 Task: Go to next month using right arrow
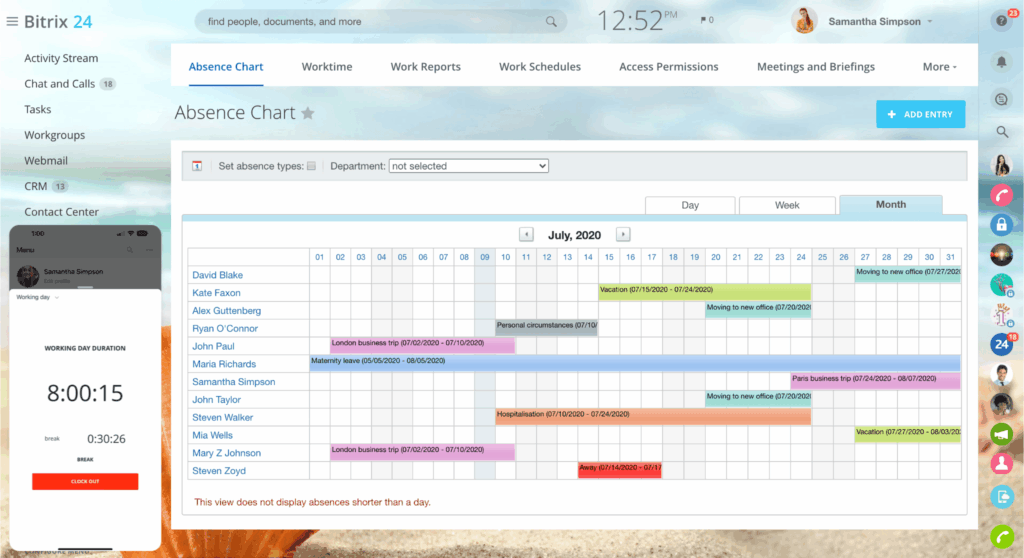(622, 235)
